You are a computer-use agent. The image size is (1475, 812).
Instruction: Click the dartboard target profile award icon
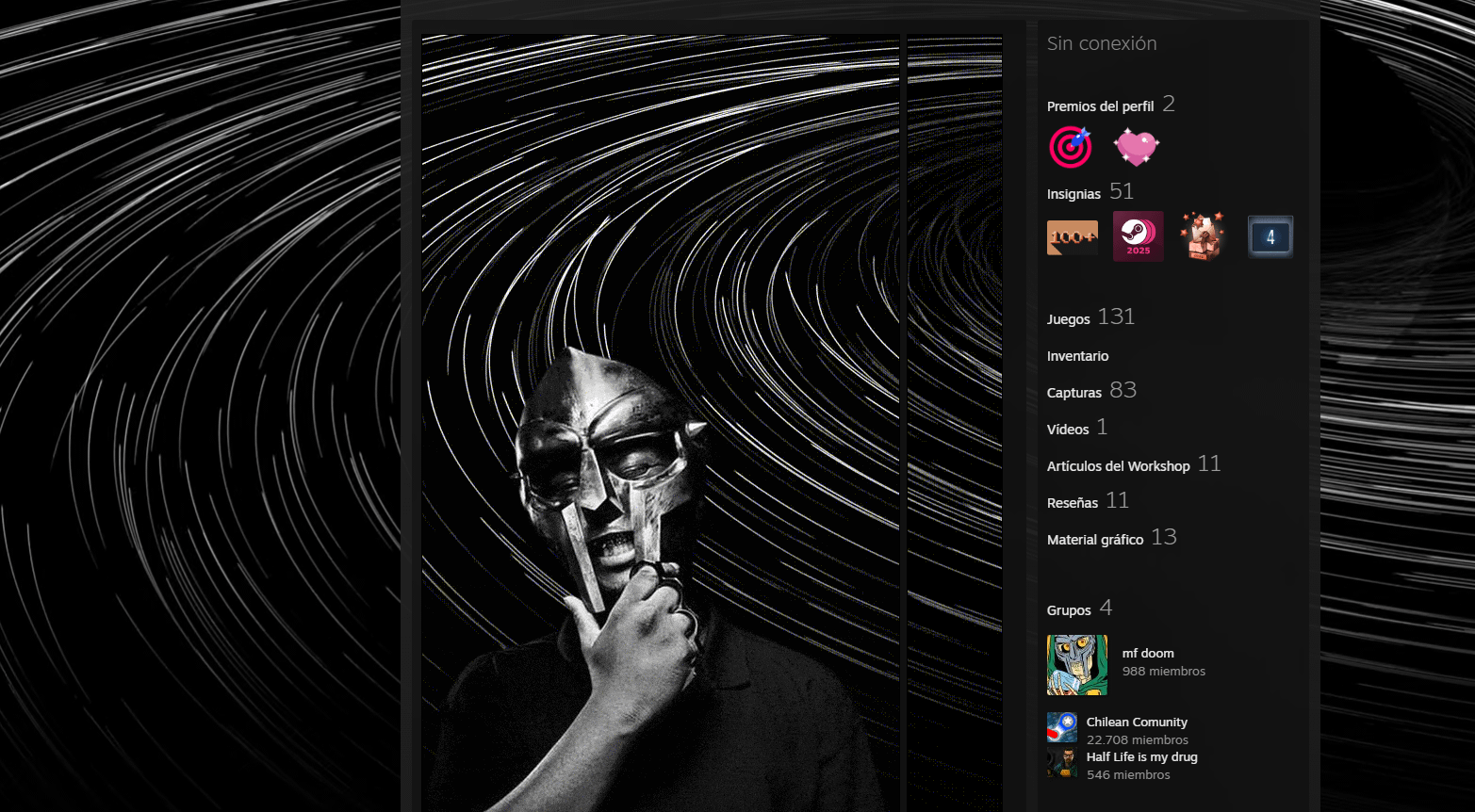[x=1071, y=147]
